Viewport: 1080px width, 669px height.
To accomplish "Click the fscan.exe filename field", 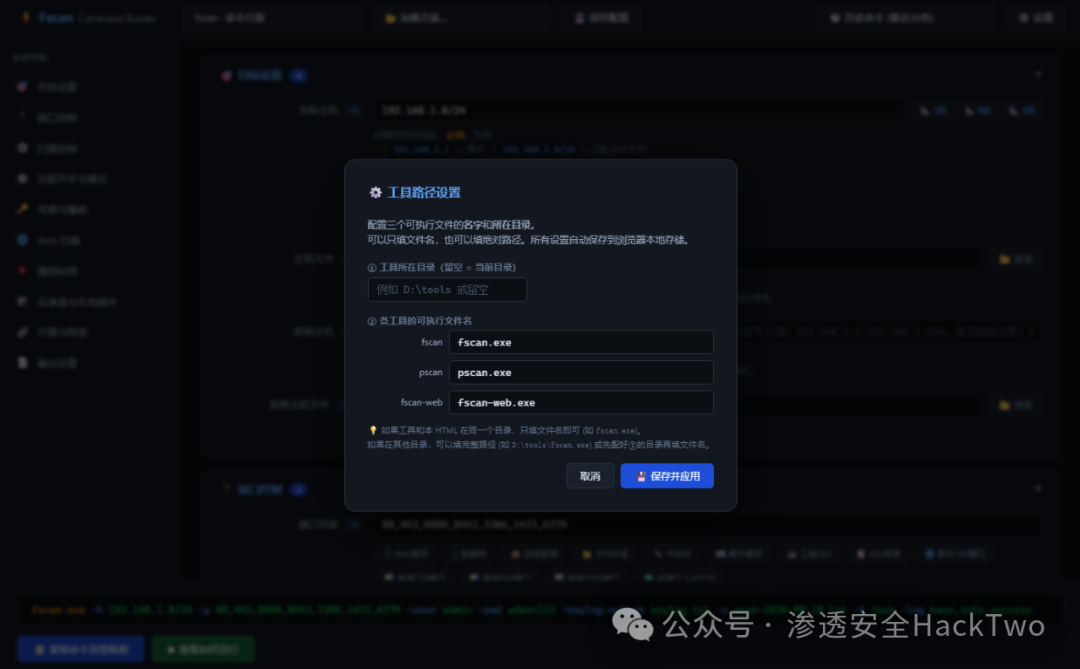I will pos(581,342).
